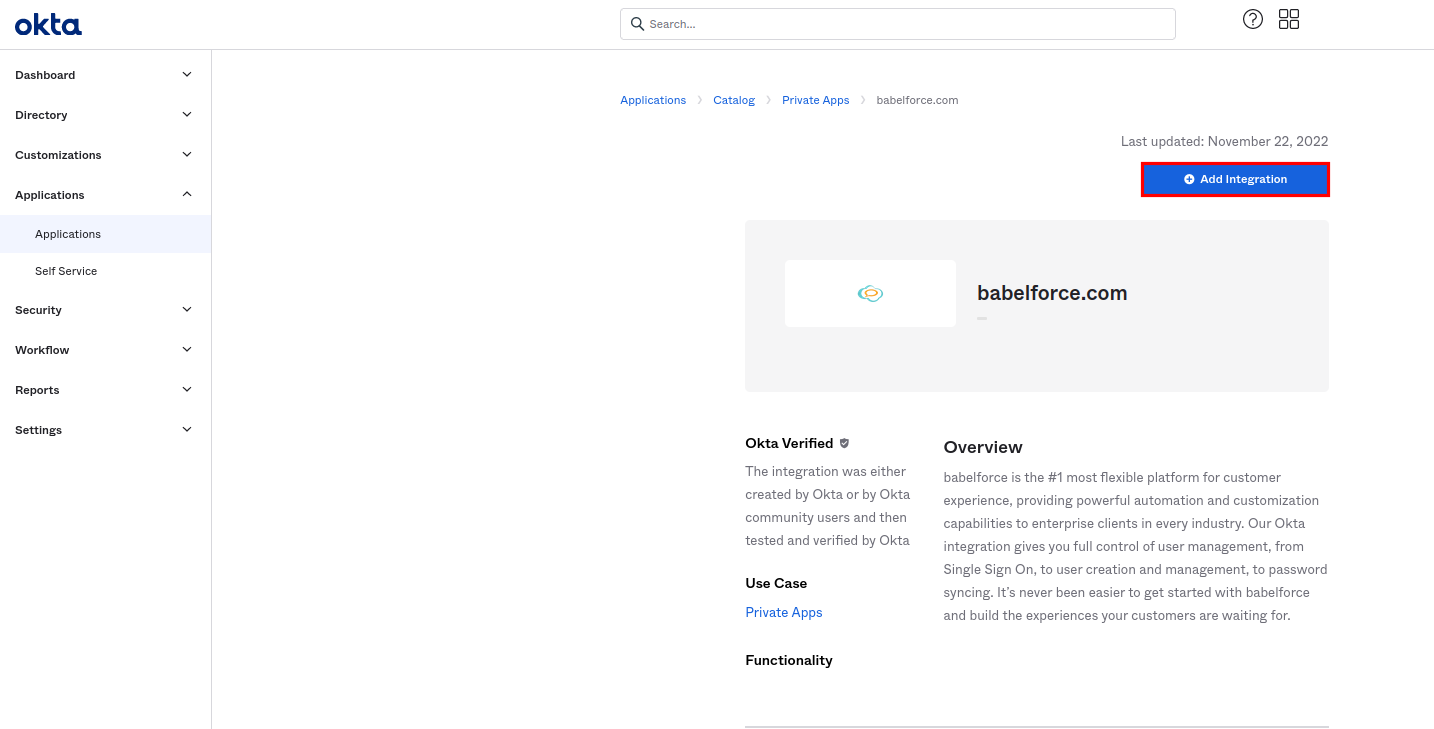Collapse the Applications menu chevron
Screen dimensions: 1434x729
pos(187,195)
